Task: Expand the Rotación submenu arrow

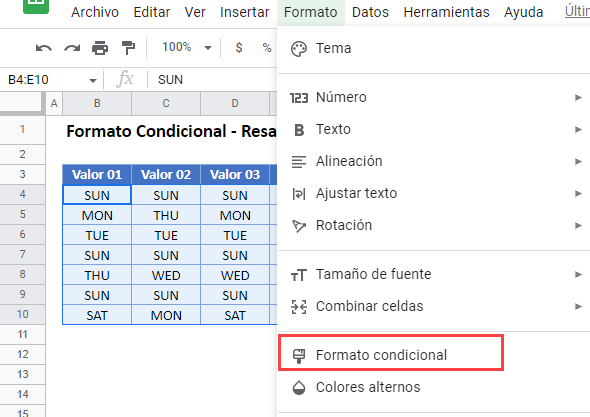Action: click(578, 225)
